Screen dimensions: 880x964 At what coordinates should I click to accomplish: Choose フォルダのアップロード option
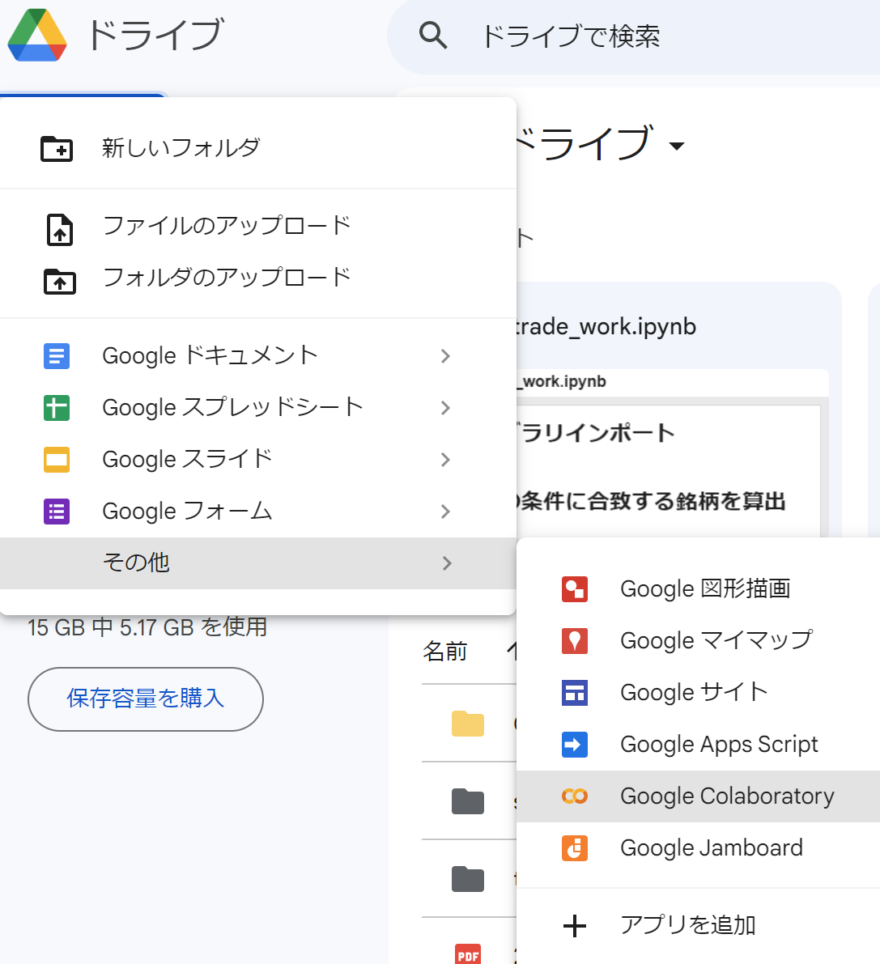(258, 278)
